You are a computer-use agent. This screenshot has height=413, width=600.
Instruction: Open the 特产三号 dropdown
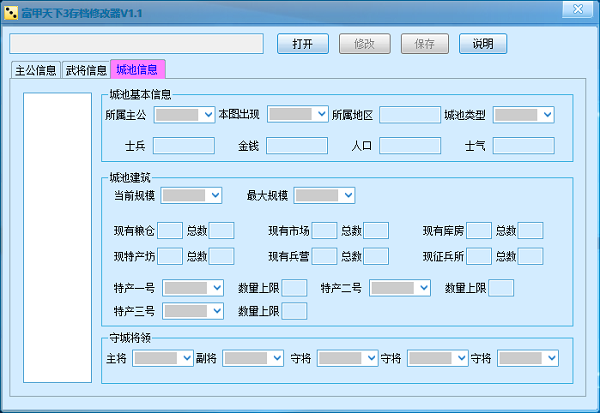point(193,311)
